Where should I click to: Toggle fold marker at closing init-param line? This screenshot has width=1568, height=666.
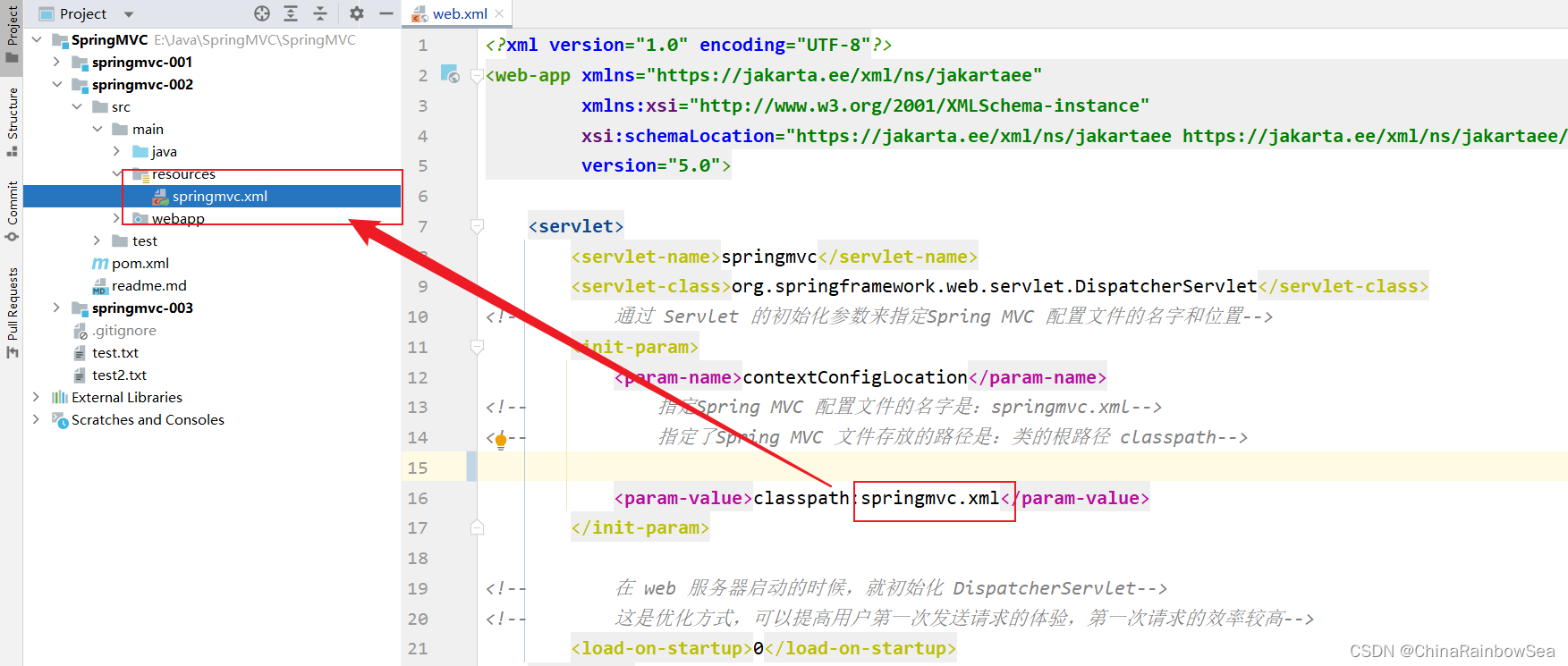click(478, 527)
